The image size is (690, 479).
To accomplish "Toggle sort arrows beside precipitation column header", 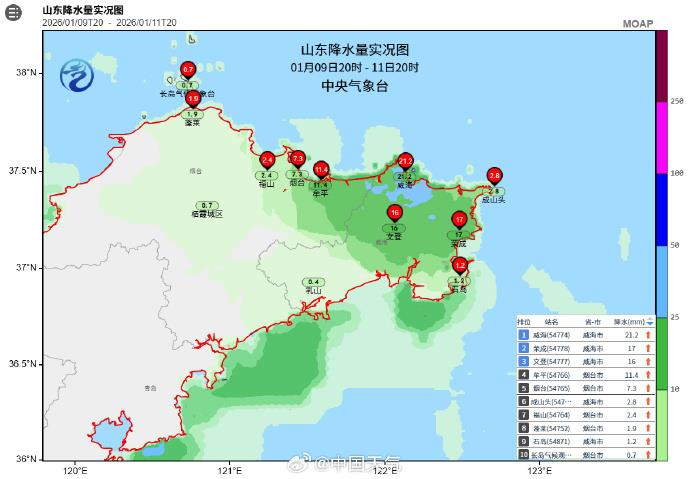I will 651,322.
